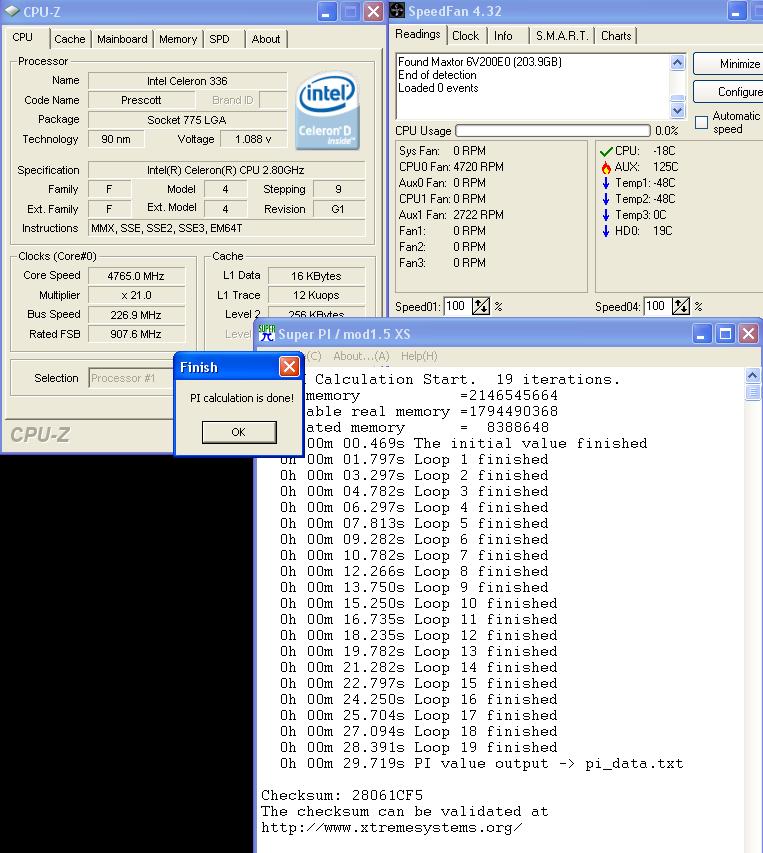Click the down arrow icon beside Temp3
This screenshot has width=763, height=853.
606,215
